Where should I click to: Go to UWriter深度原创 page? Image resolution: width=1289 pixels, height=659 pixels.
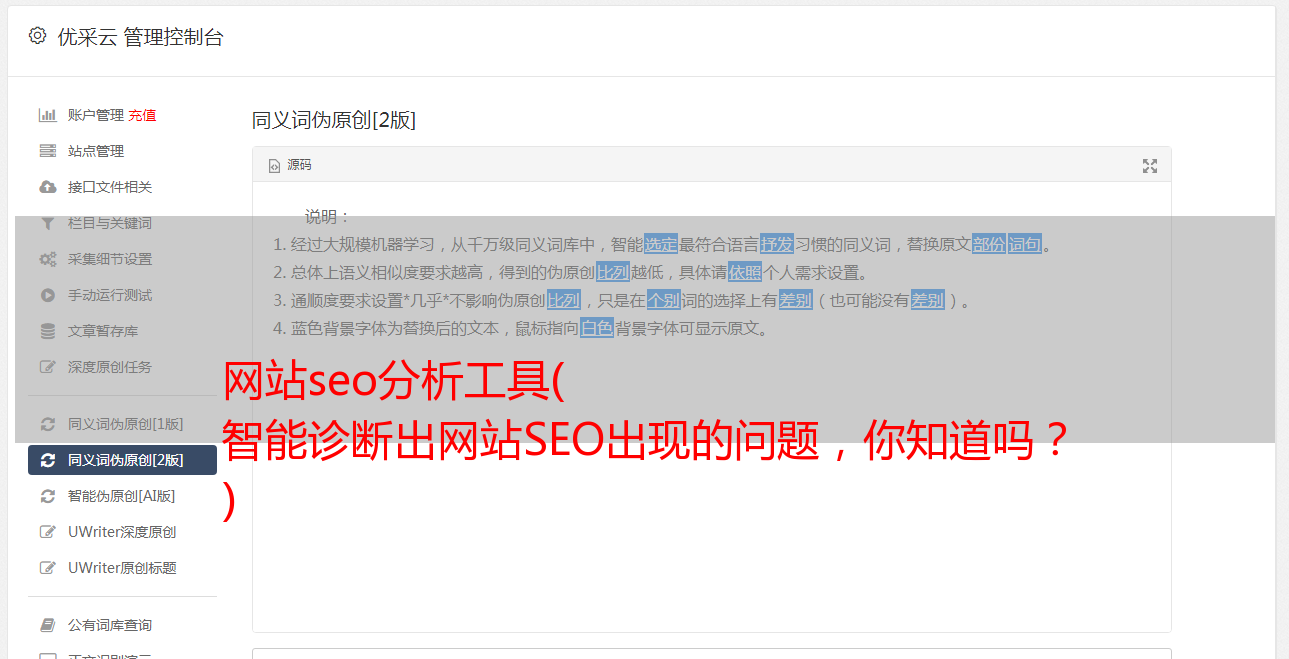click(x=122, y=532)
